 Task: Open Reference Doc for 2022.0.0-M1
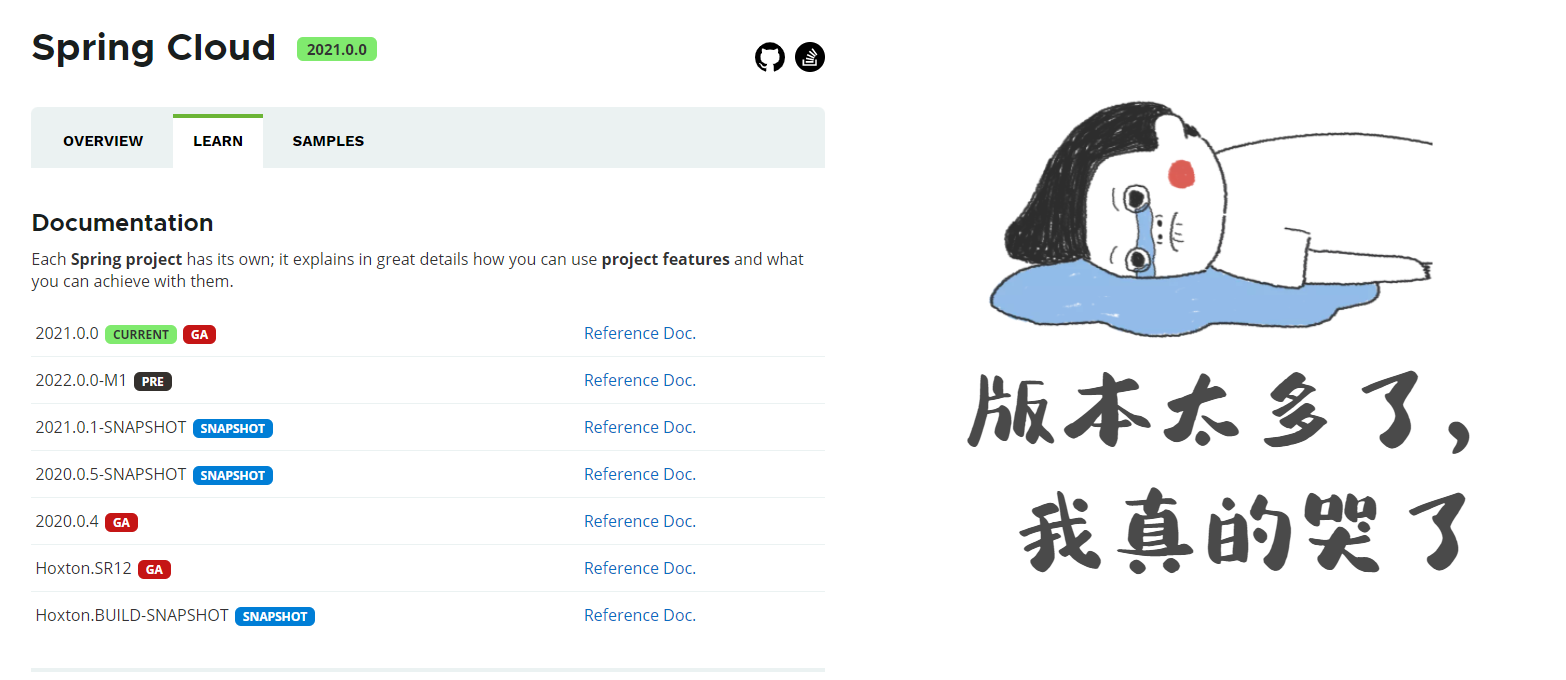639,379
